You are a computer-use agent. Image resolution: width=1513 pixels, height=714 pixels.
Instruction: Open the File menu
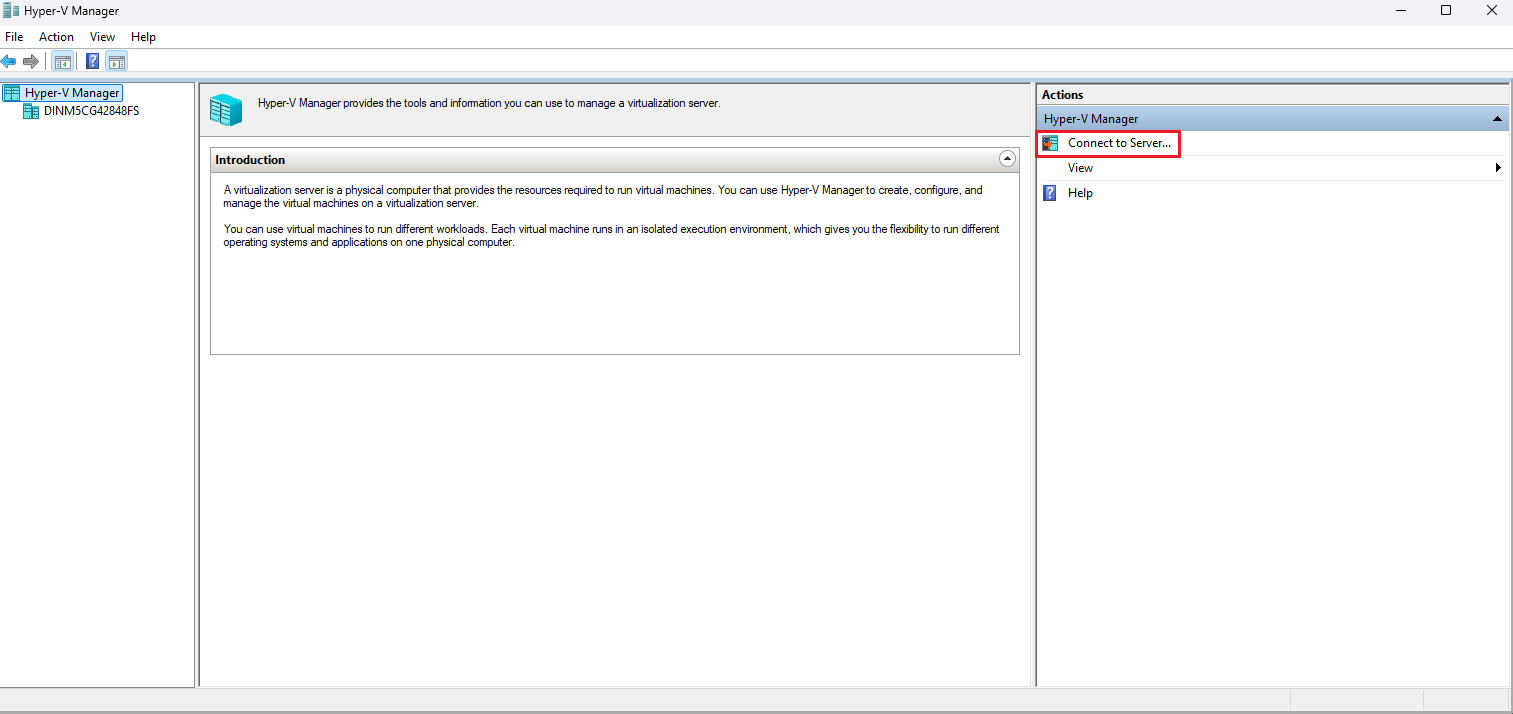(x=14, y=37)
